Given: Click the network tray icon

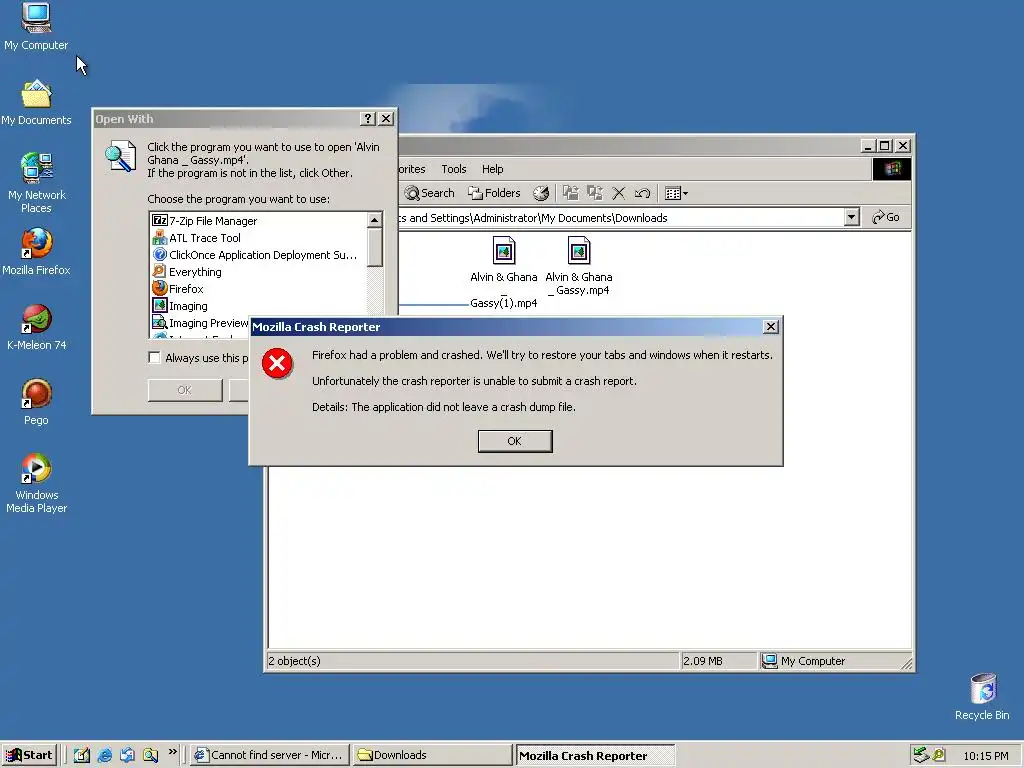Looking at the screenshot, I should point(921,756).
